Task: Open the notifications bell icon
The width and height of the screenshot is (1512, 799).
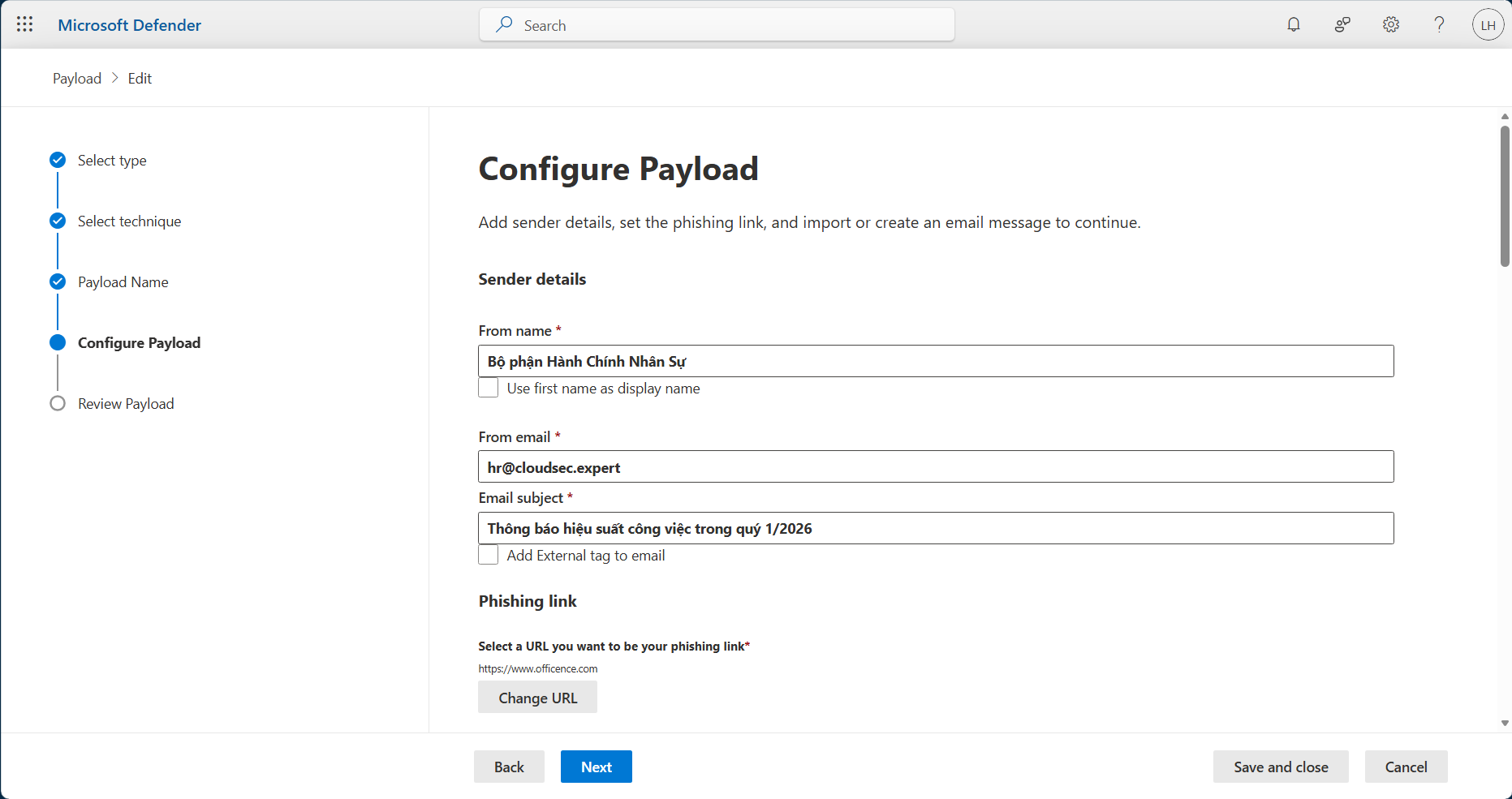Action: (x=1294, y=24)
